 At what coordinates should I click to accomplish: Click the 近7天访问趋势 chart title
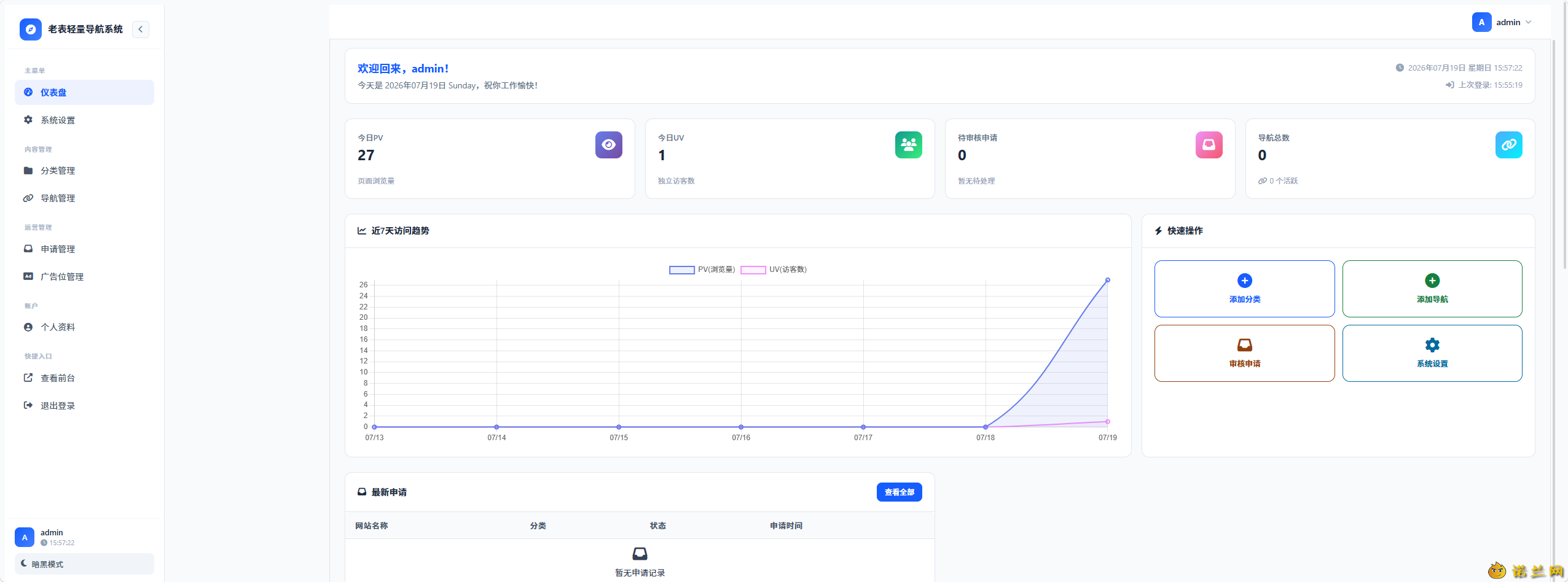(x=400, y=231)
